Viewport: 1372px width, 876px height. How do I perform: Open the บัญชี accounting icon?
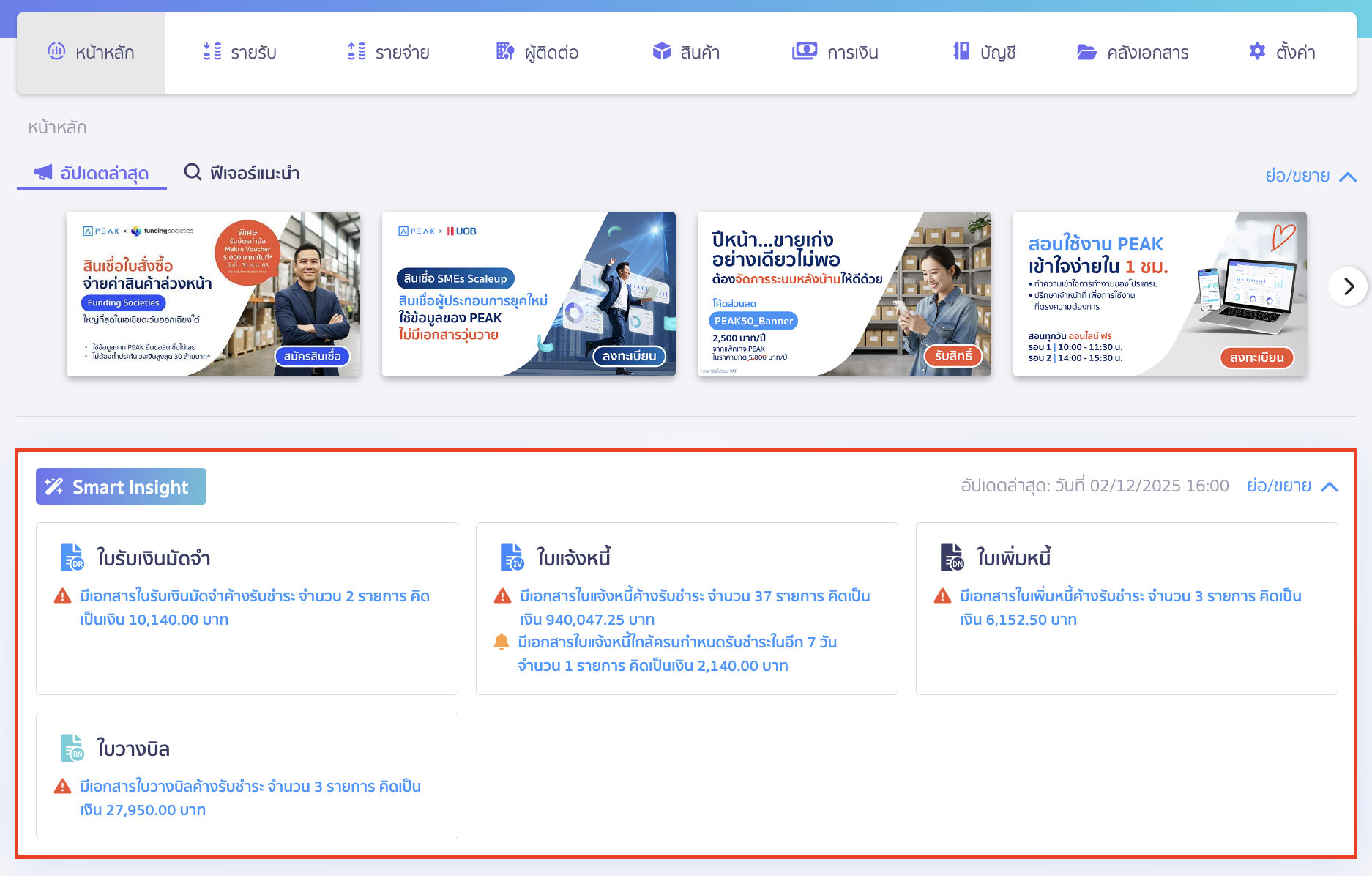(959, 51)
